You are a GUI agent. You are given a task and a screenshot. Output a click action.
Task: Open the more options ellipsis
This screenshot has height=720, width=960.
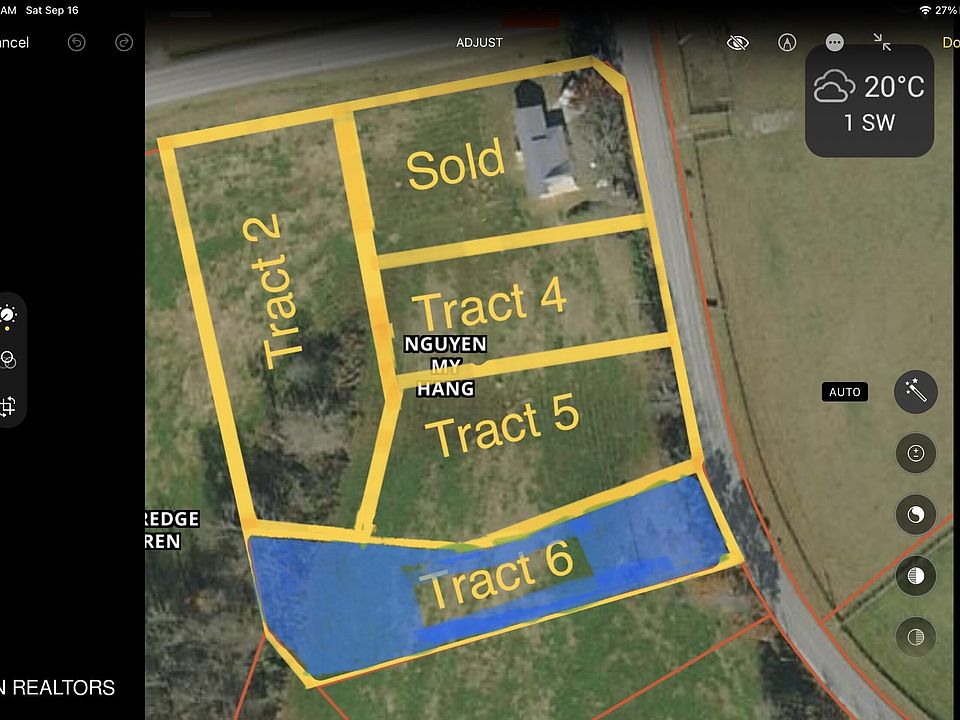click(834, 42)
